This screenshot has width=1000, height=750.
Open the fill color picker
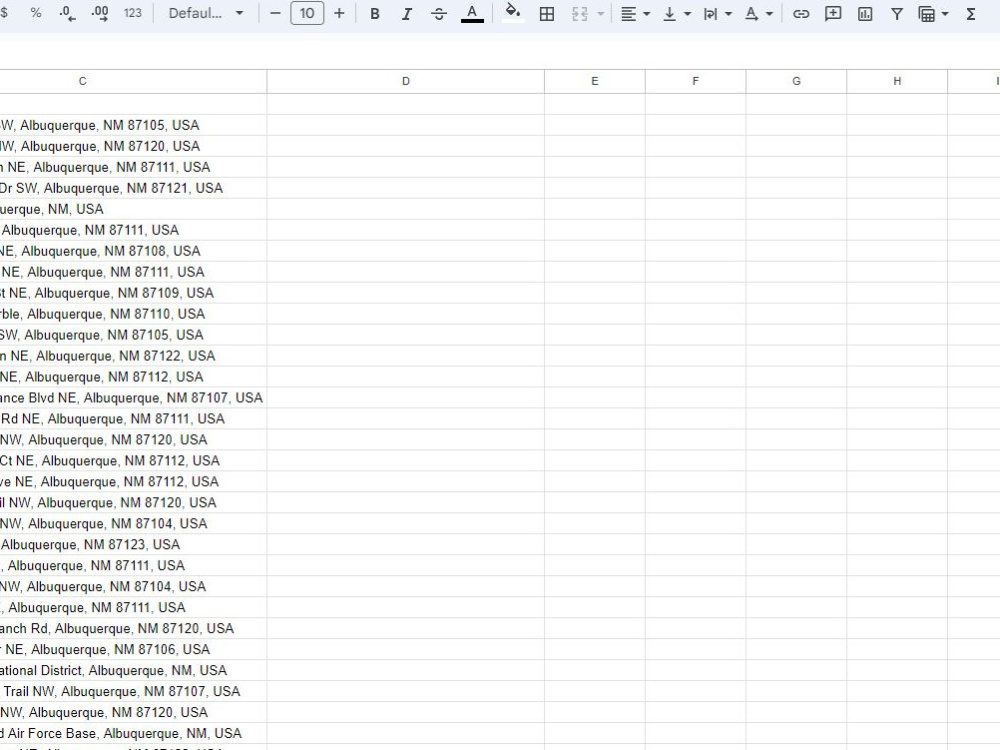point(513,13)
